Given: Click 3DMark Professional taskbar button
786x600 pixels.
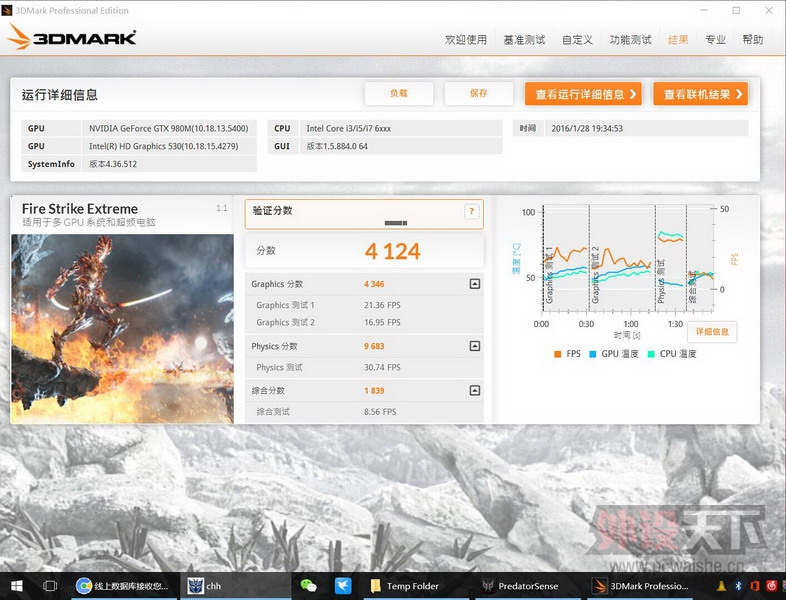Looking at the screenshot, I should pyautogui.click(x=642, y=586).
